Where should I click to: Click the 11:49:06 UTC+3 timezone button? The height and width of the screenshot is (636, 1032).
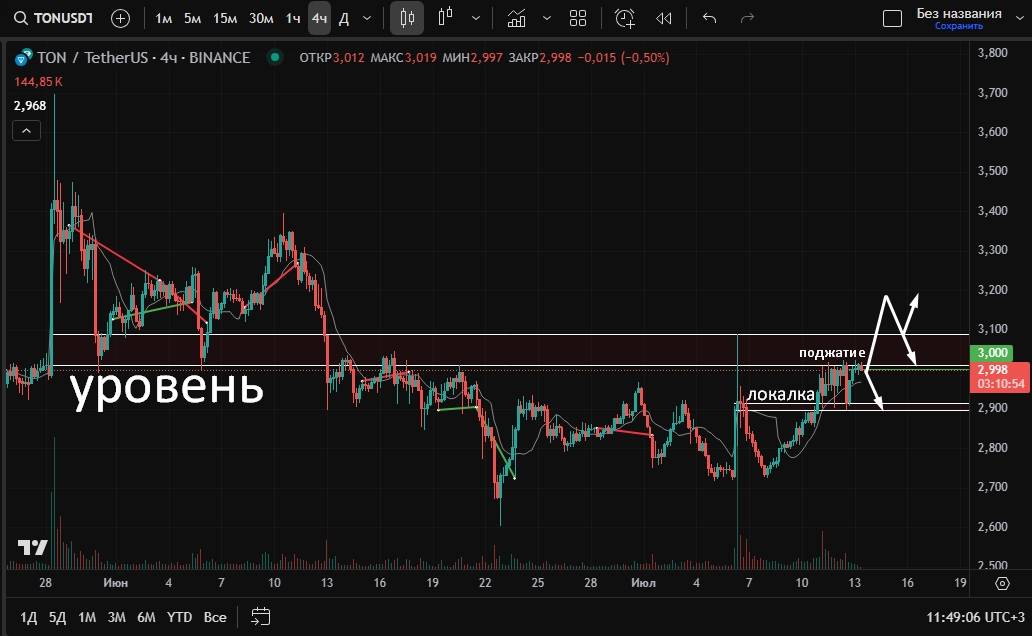[x=975, y=618]
